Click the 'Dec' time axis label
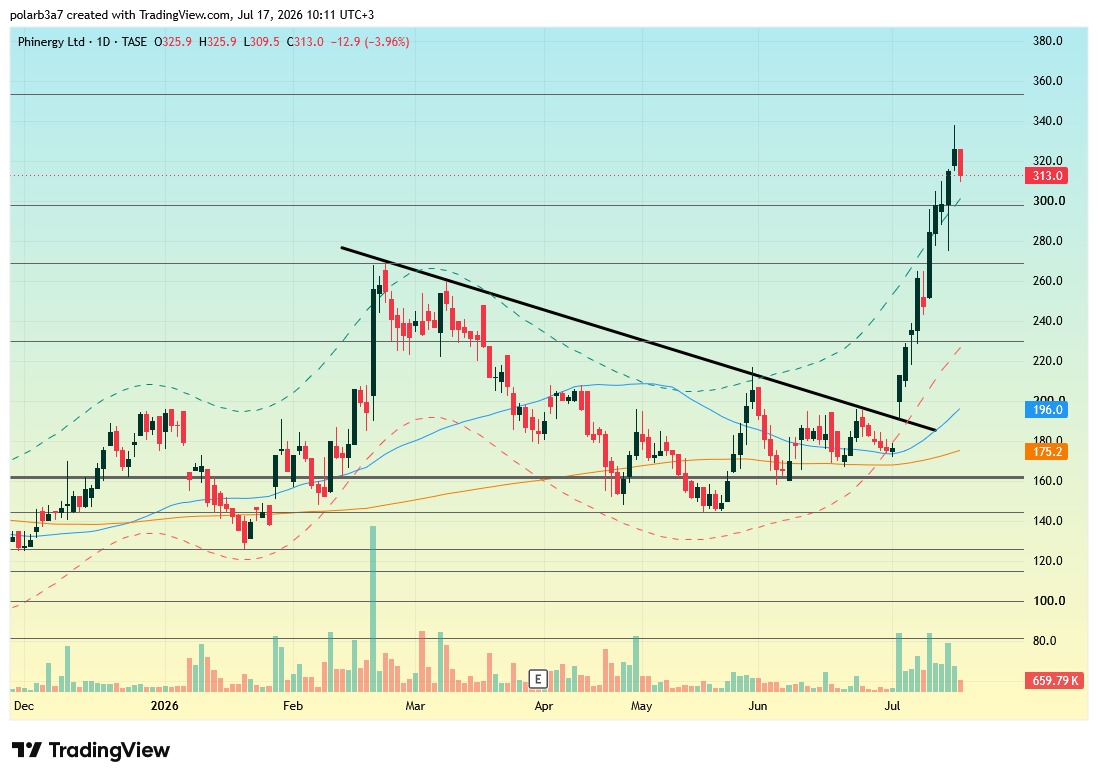1098x780 pixels. click(24, 706)
